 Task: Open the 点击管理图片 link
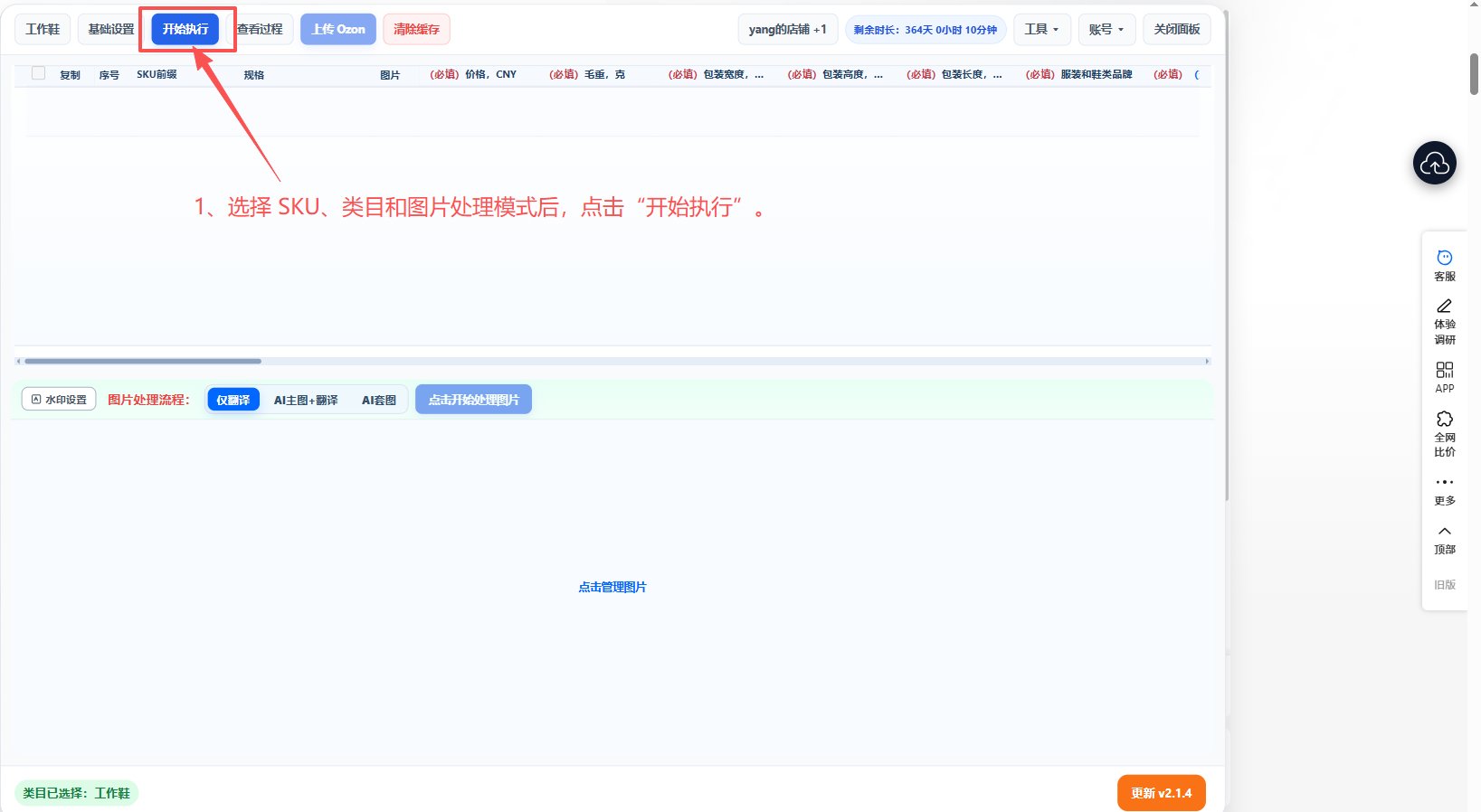[612, 587]
